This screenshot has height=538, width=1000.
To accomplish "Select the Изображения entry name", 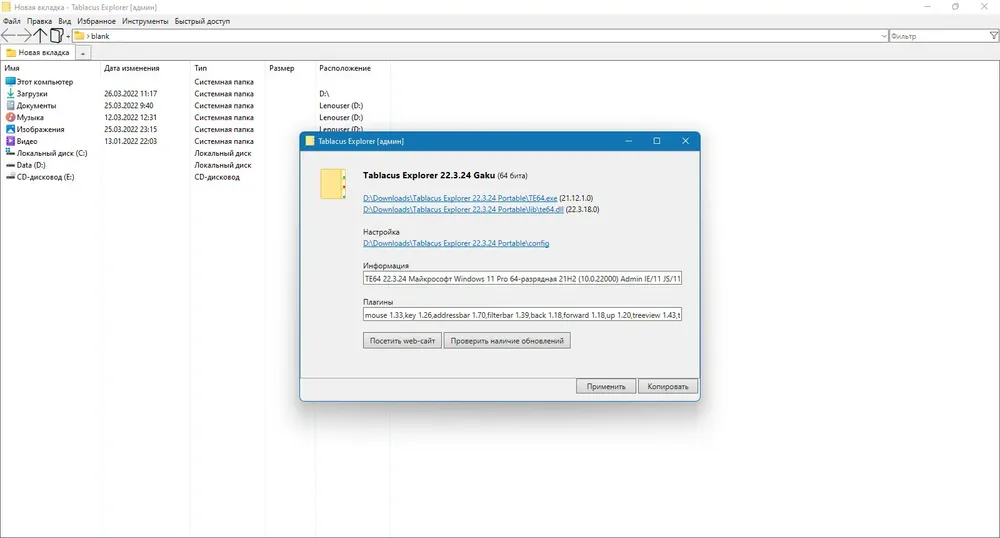I will 40,129.
